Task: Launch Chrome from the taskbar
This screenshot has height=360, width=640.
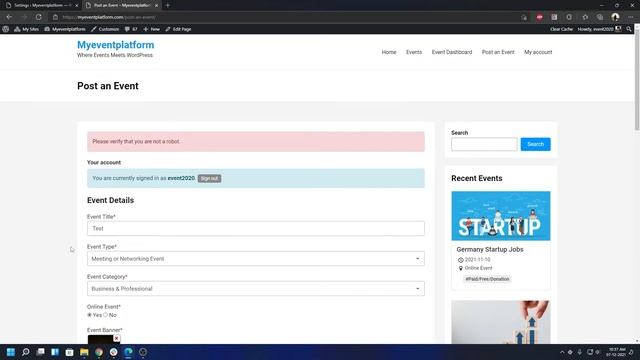Action: coord(99,352)
